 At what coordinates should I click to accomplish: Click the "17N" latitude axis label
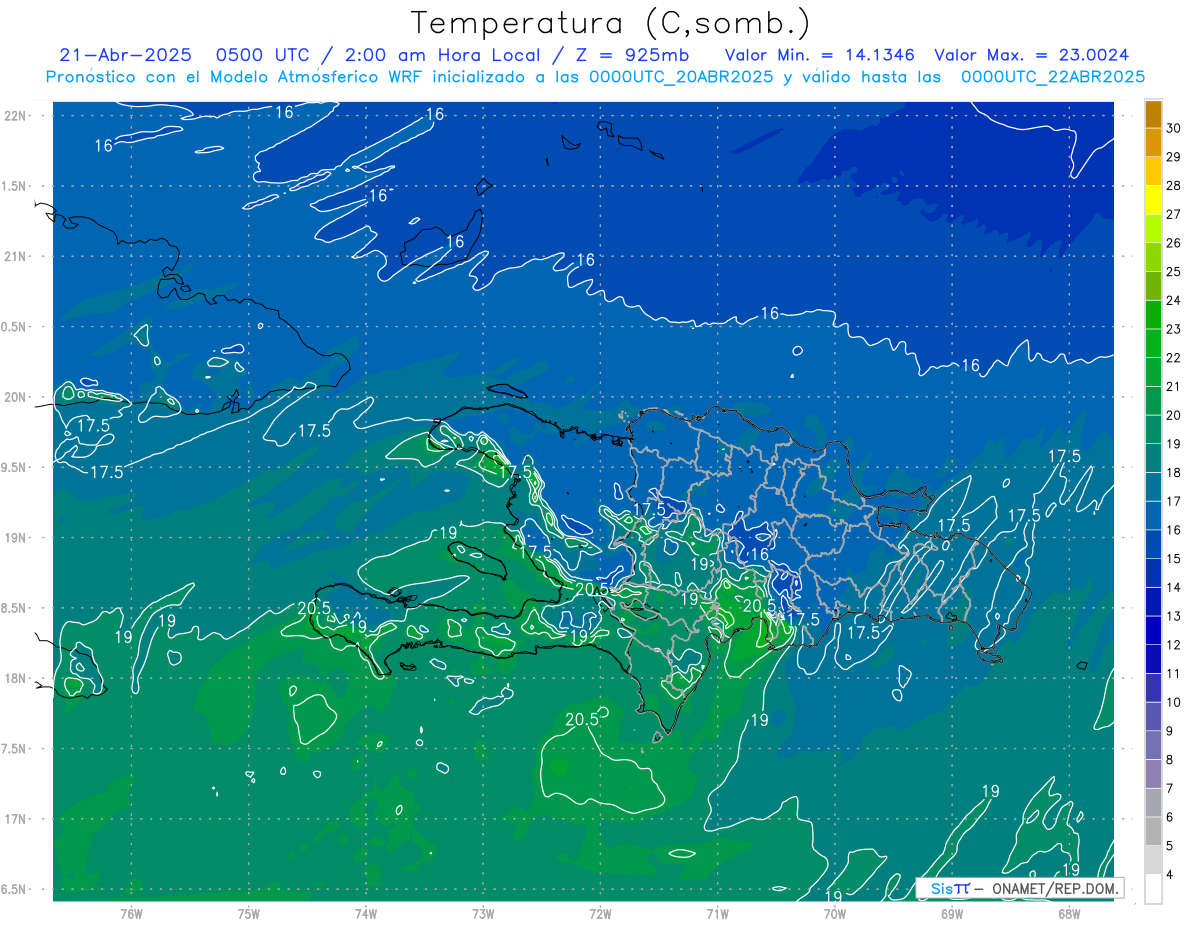(x=17, y=820)
